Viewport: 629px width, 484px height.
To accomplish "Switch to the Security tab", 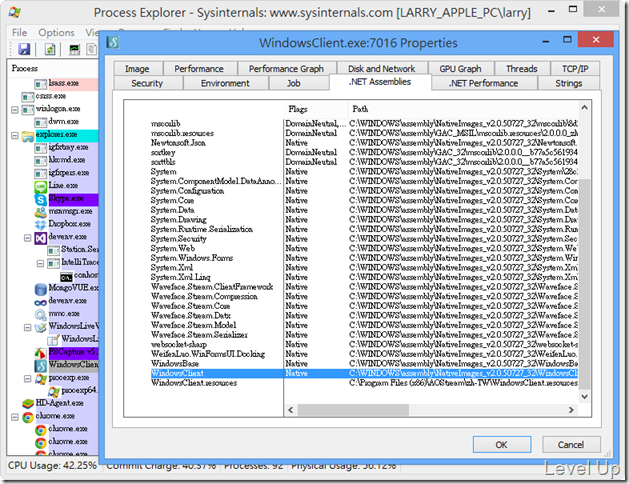I will pos(147,83).
